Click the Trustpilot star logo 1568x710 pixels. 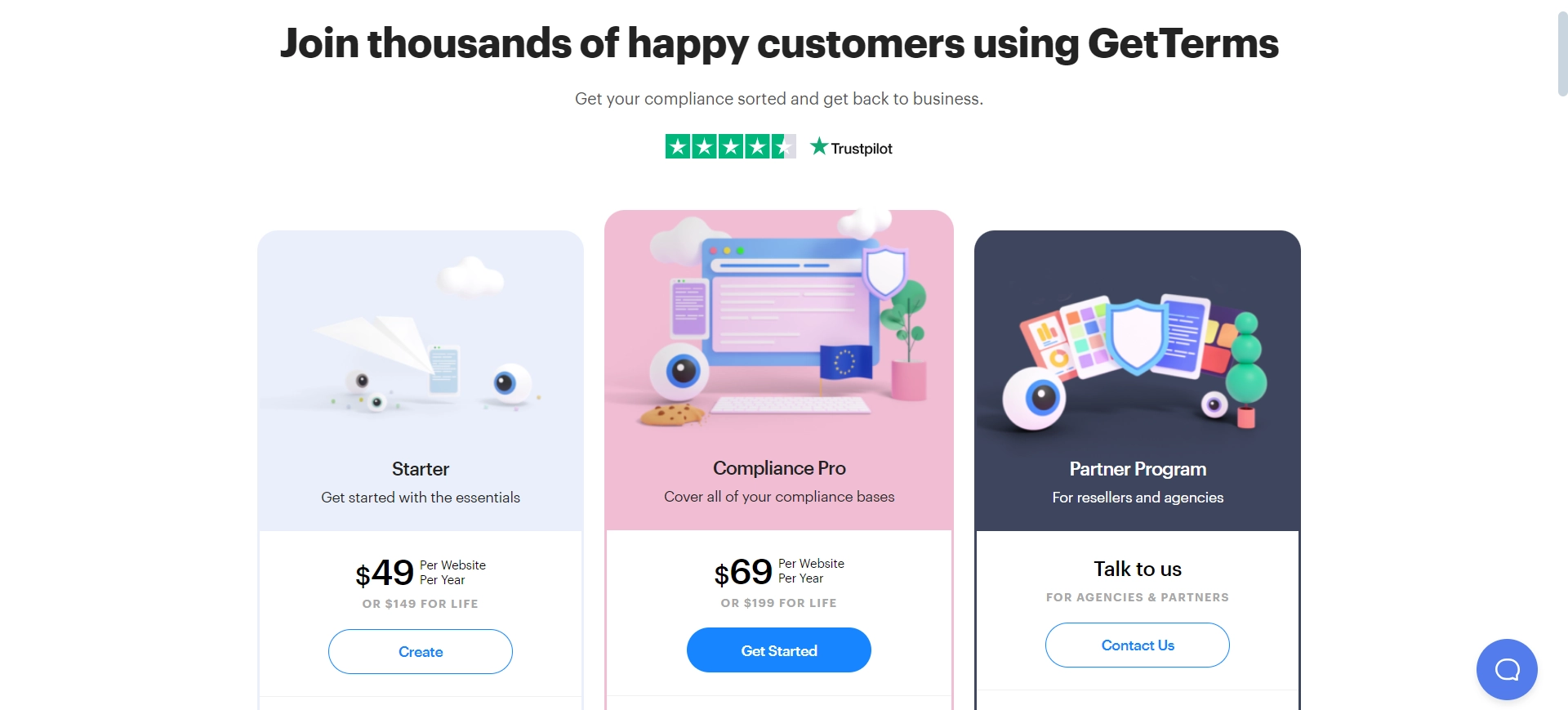click(817, 146)
